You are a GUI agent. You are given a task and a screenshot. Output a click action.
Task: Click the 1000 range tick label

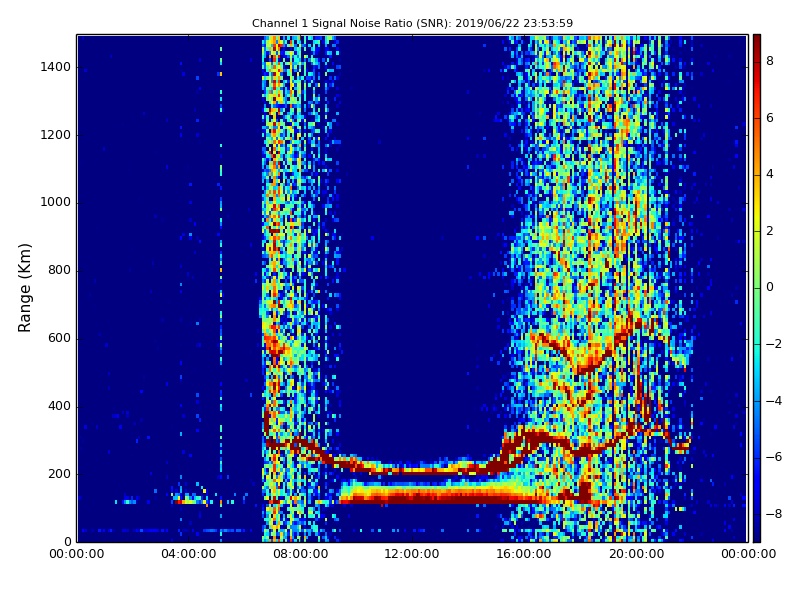click(x=55, y=202)
